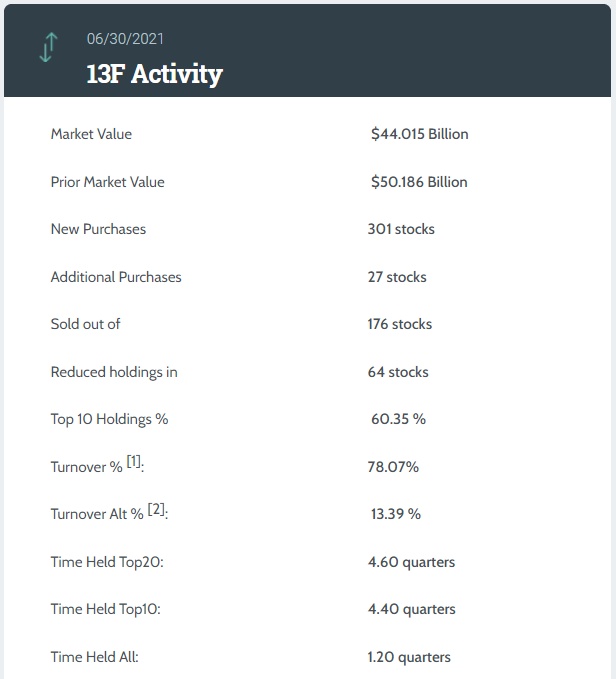
Task: Select the Time Held Top20 label
Action: coord(106,562)
